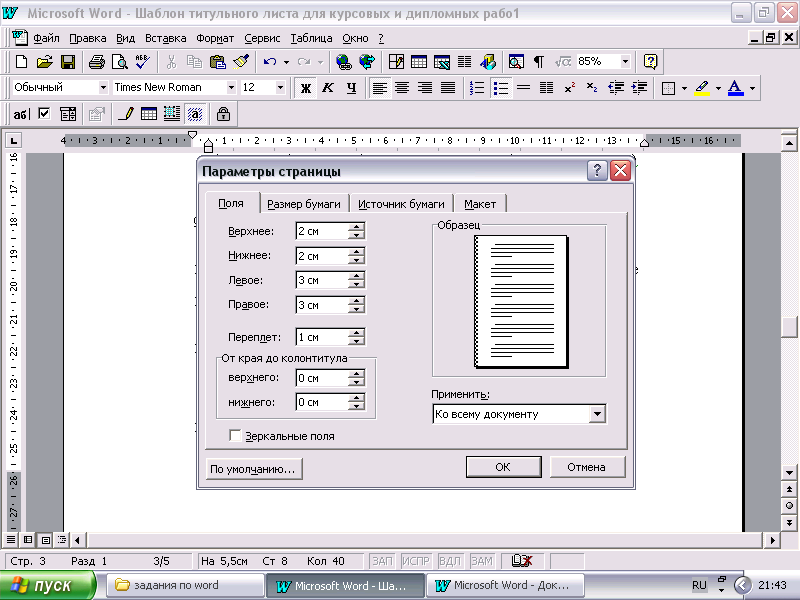Open the highlight color dropdown arrow
Viewport: 800px width, 600px height.
pos(718,88)
